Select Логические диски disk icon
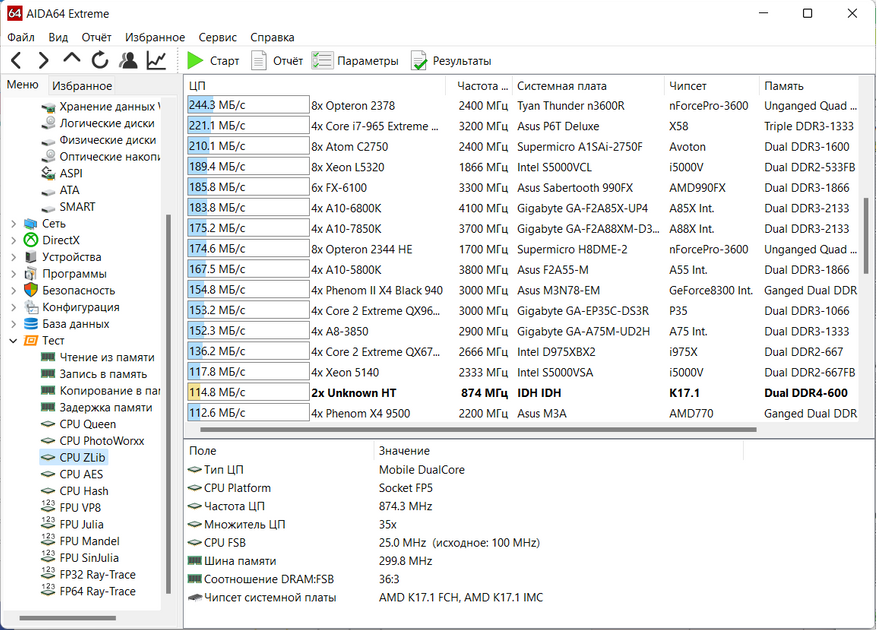 [x=49, y=123]
